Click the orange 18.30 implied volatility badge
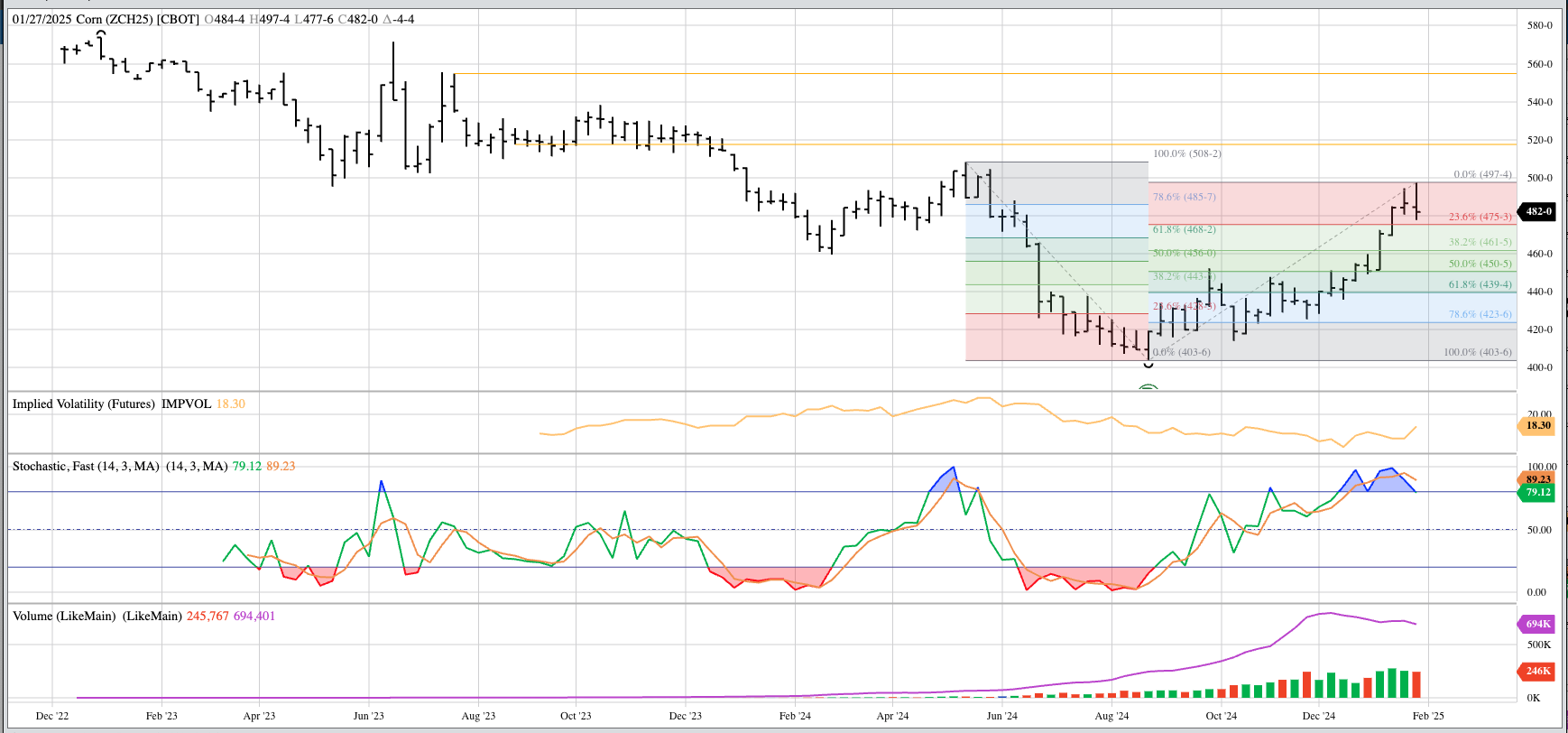 [1537, 425]
